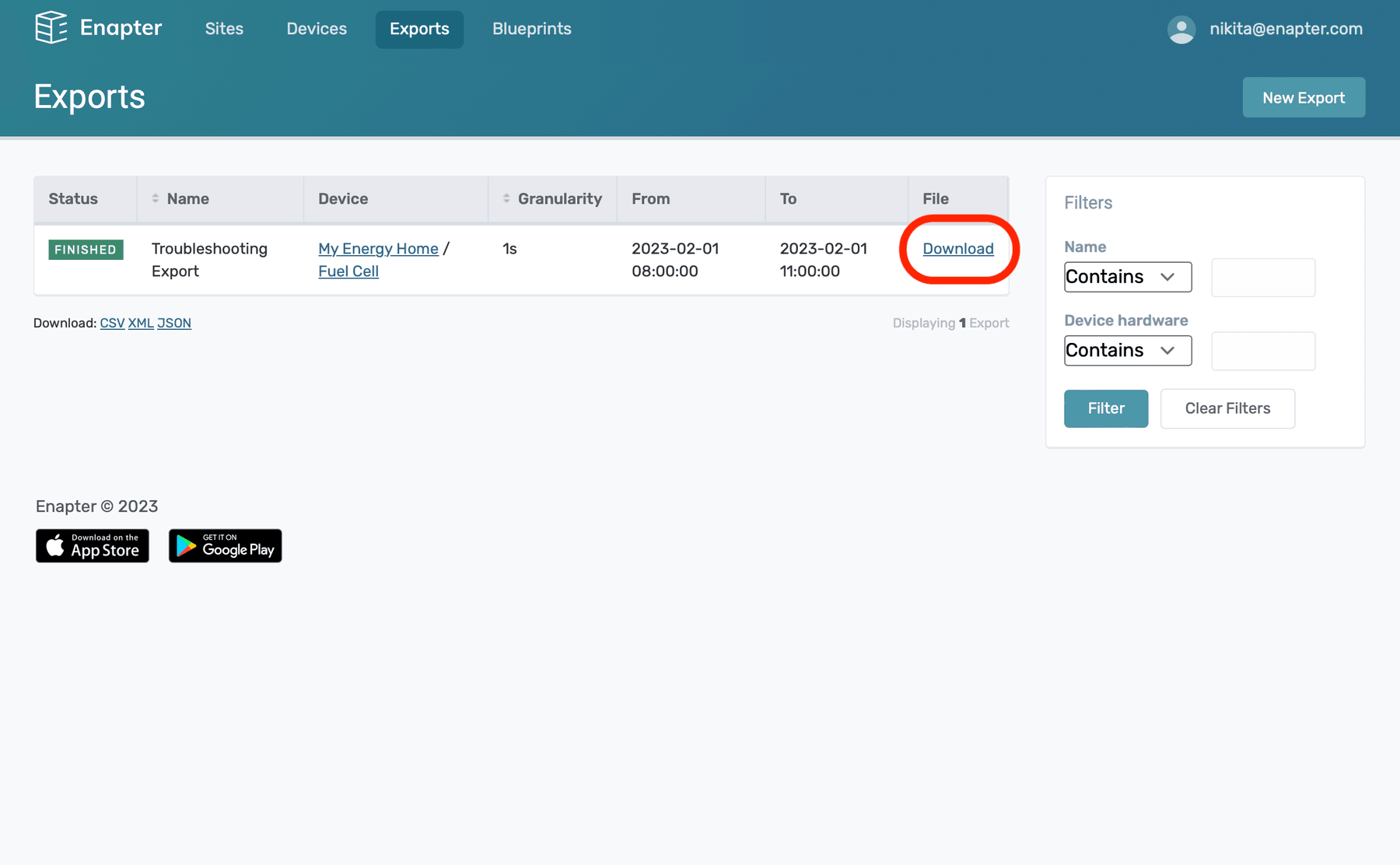Expand the Name column sort options
Screen dimensions: 1400x865
click(154, 198)
